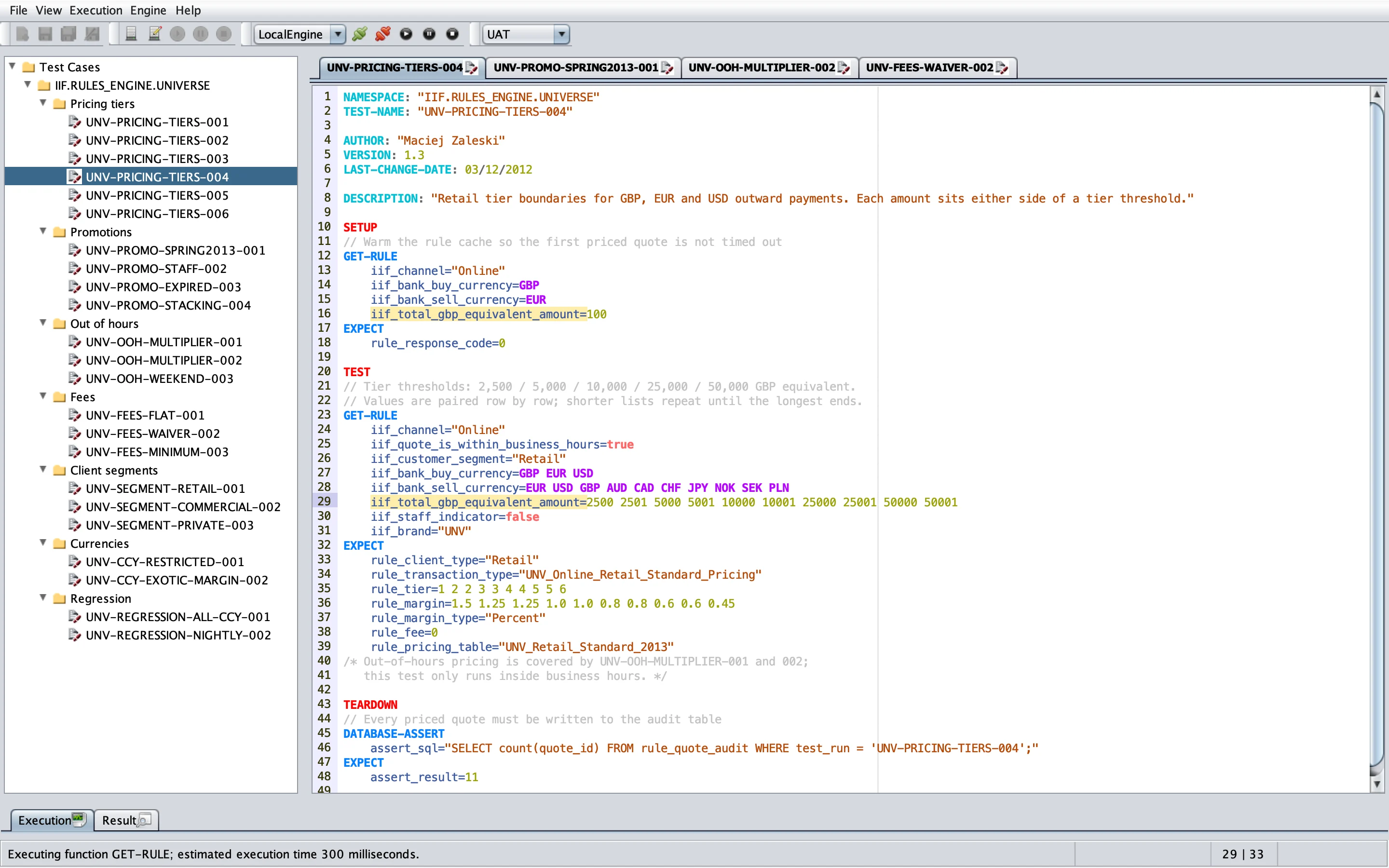Collapse the Fees folder
1389x868 pixels.
click(x=43, y=396)
